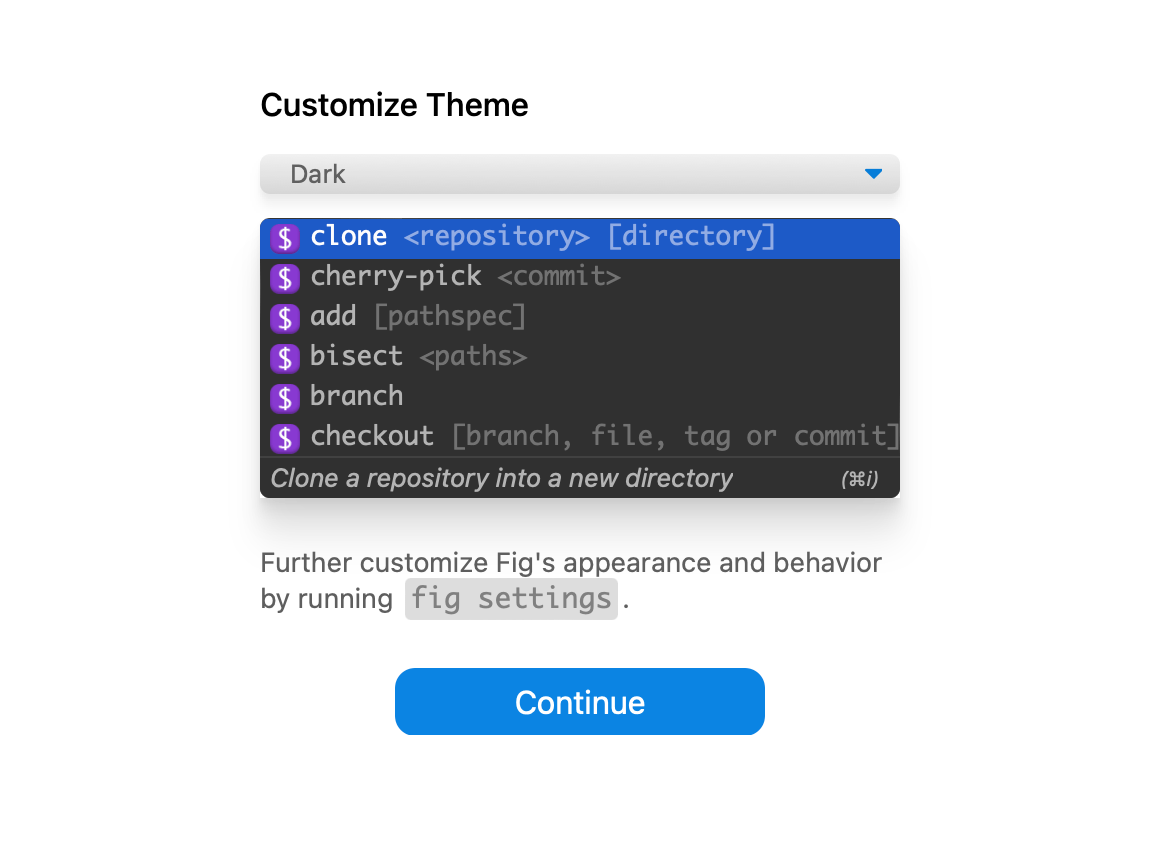Click the Continue button
1164x844 pixels.
pos(580,701)
